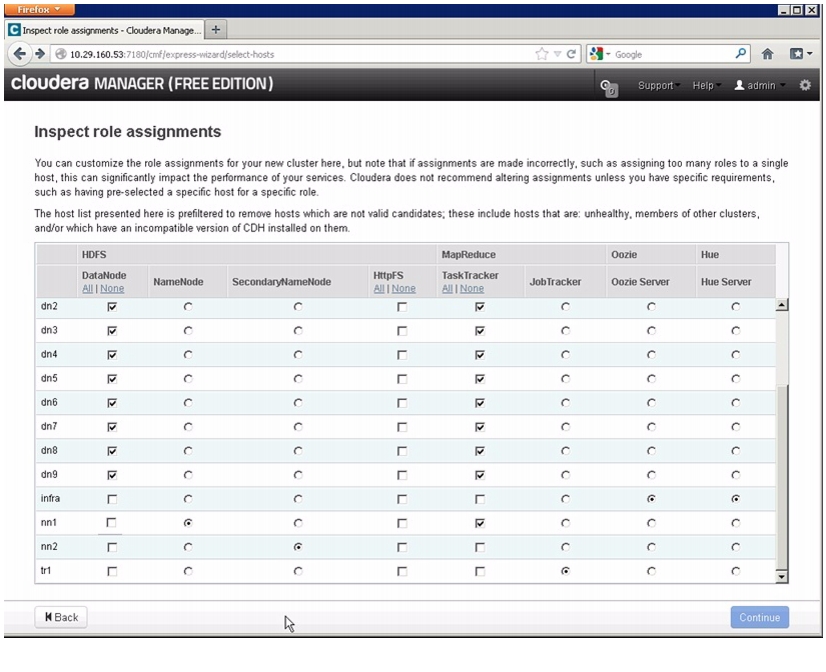Click the host name dn6
This screenshot has height=672, width=826.
(x=49, y=402)
